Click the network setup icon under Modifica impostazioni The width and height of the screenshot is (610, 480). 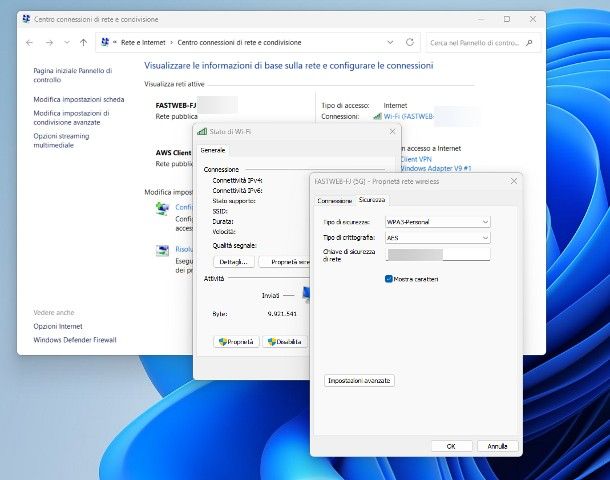pyautogui.click(x=162, y=208)
